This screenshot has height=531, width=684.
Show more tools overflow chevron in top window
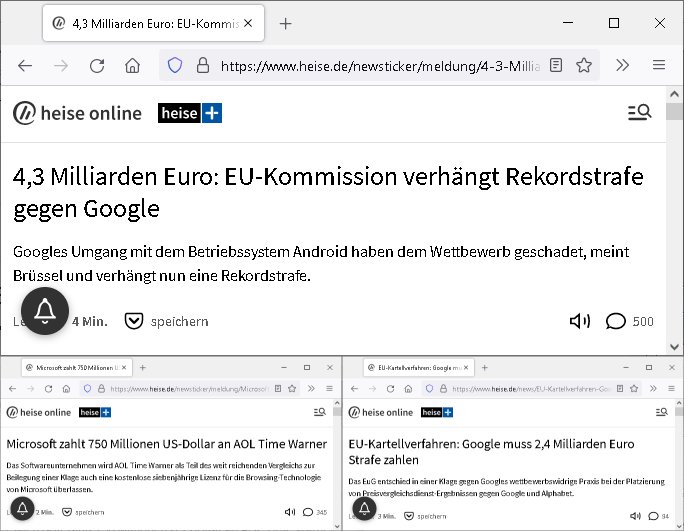coord(622,65)
